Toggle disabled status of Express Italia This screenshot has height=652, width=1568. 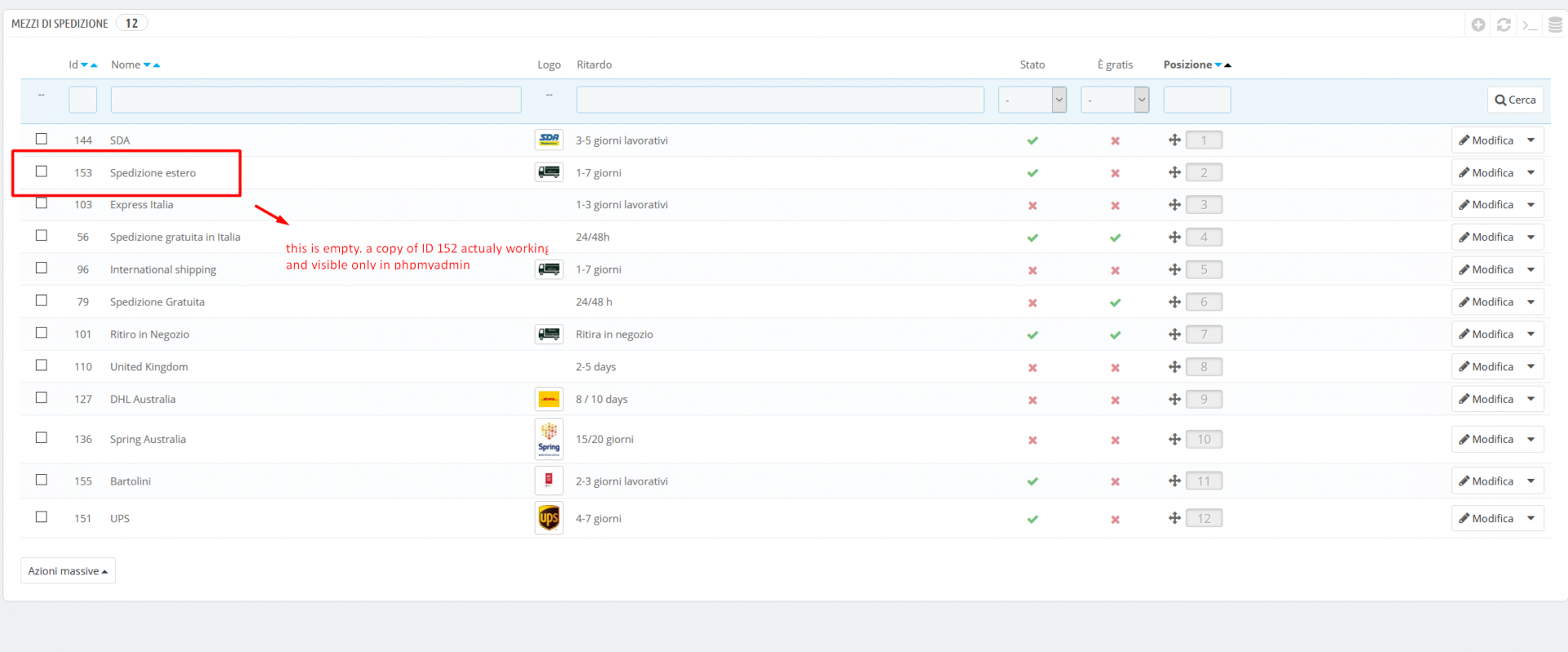[x=1032, y=205]
